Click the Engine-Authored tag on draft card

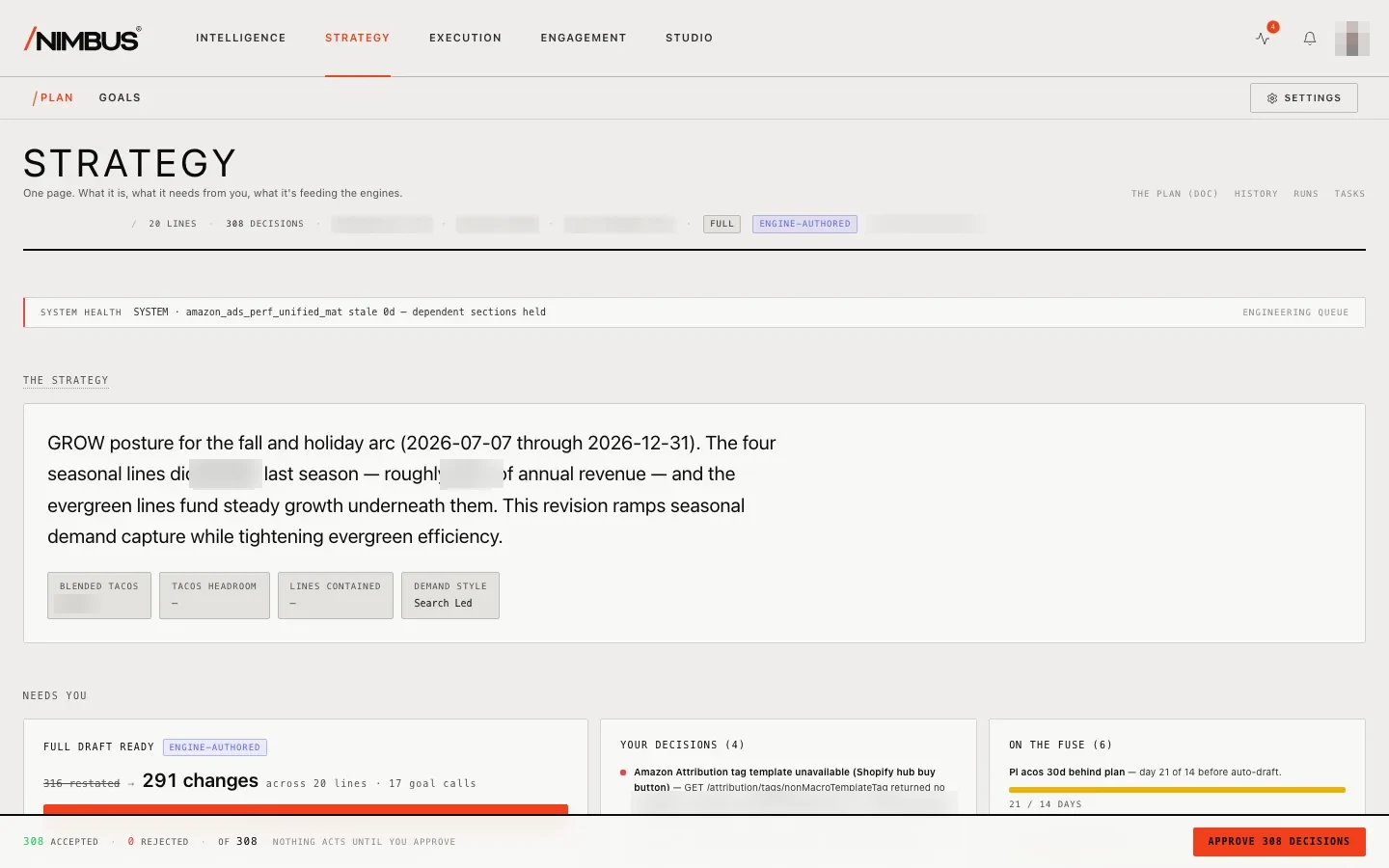[215, 747]
